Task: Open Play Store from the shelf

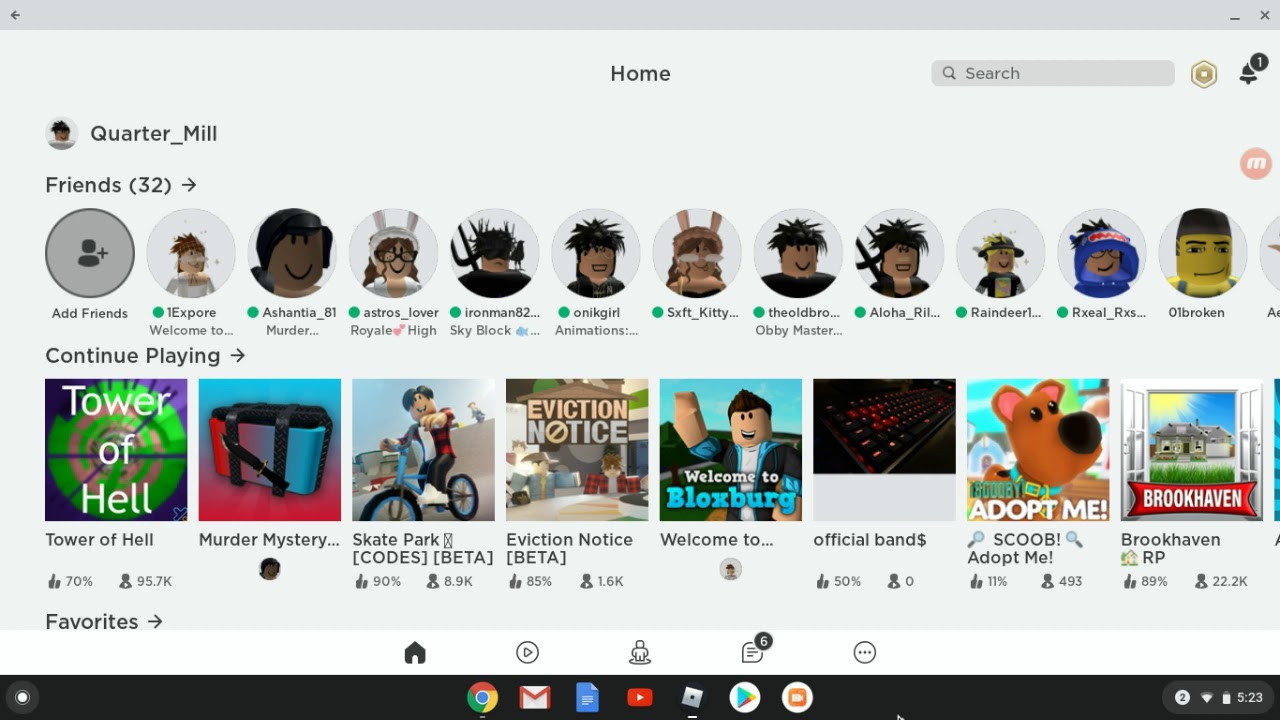Action: (x=745, y=698)
